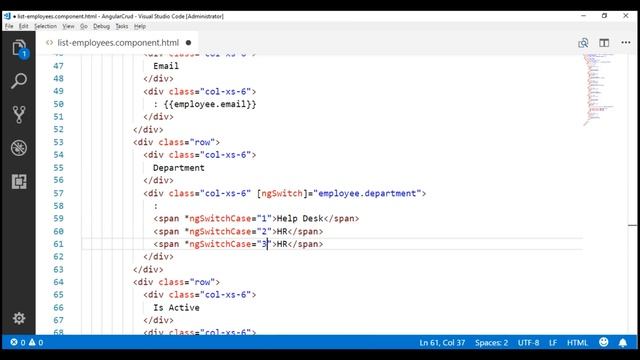Open the Debug view in activity bar
Screen dimensions: 640x360
[x=19, y=148]
